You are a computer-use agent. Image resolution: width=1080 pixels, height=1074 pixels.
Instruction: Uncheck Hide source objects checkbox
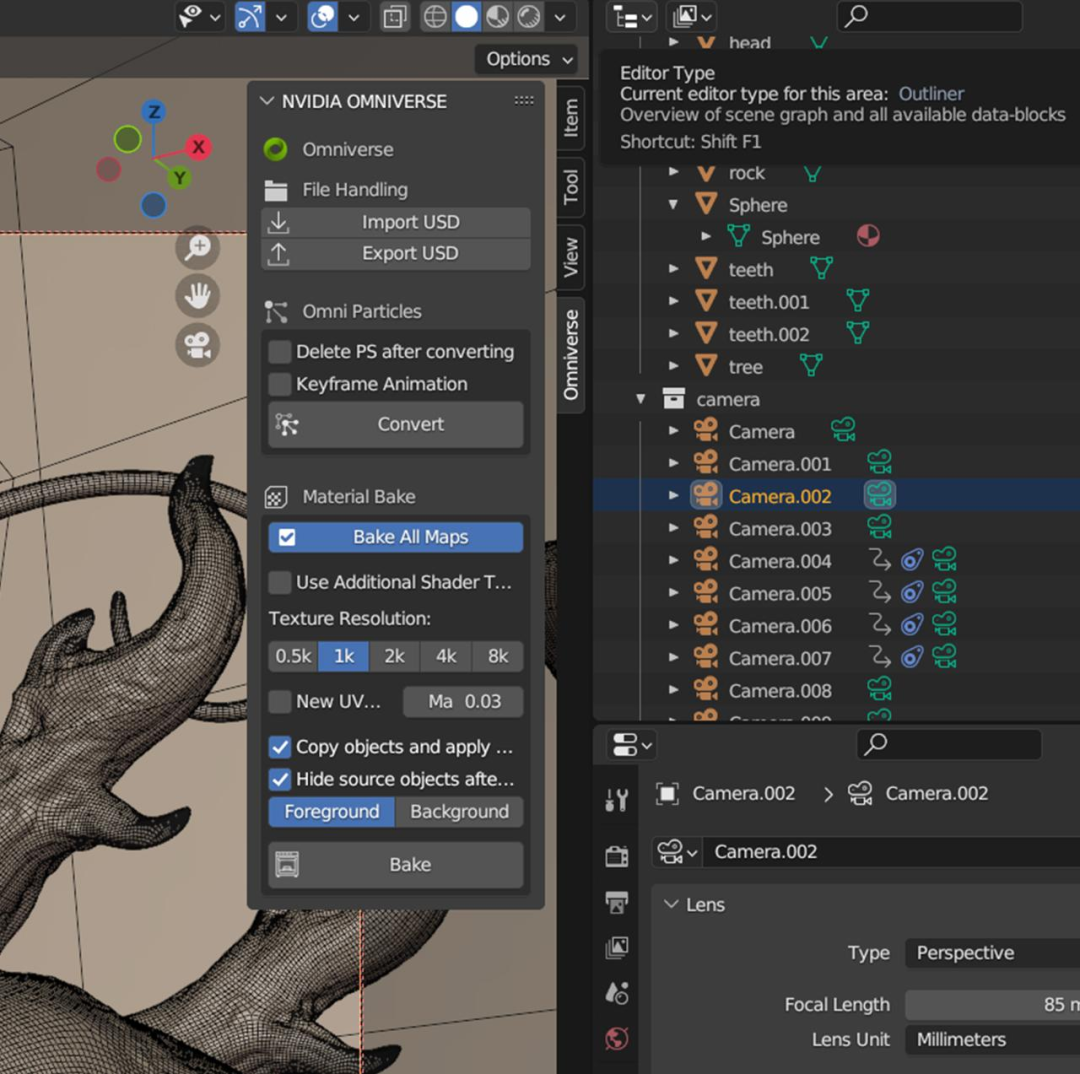click(280, 779)
